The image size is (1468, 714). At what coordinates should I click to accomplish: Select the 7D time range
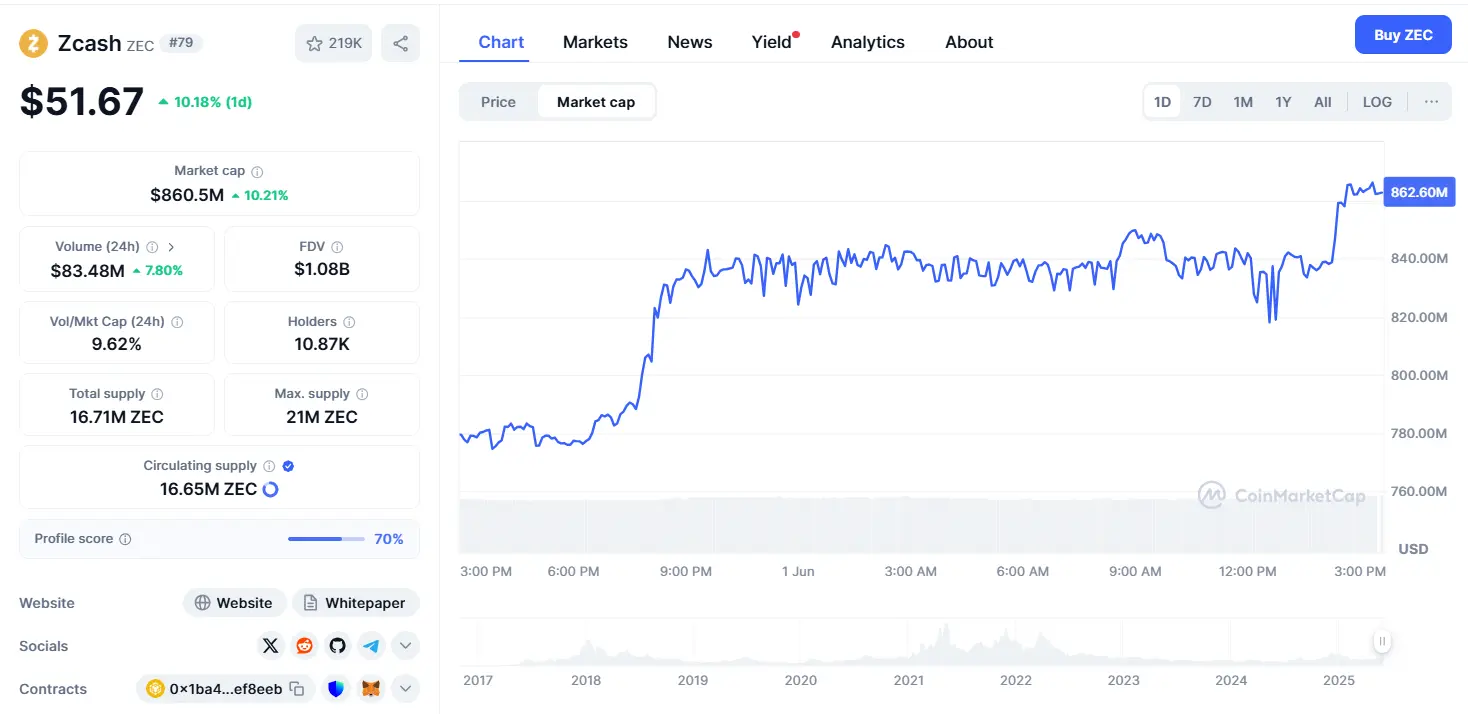click(x=1202, y=102)
